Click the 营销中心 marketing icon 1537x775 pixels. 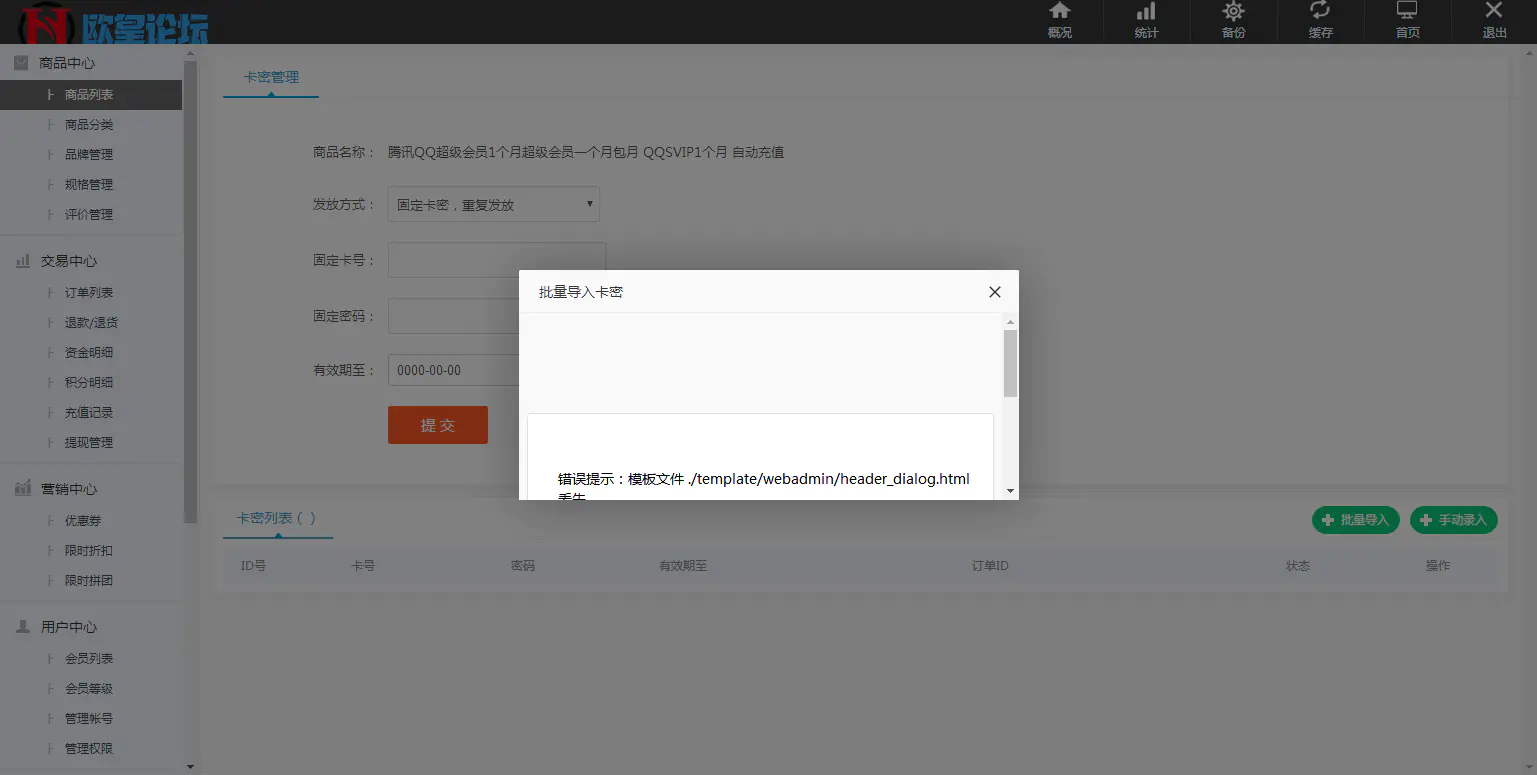click(22, 488)
